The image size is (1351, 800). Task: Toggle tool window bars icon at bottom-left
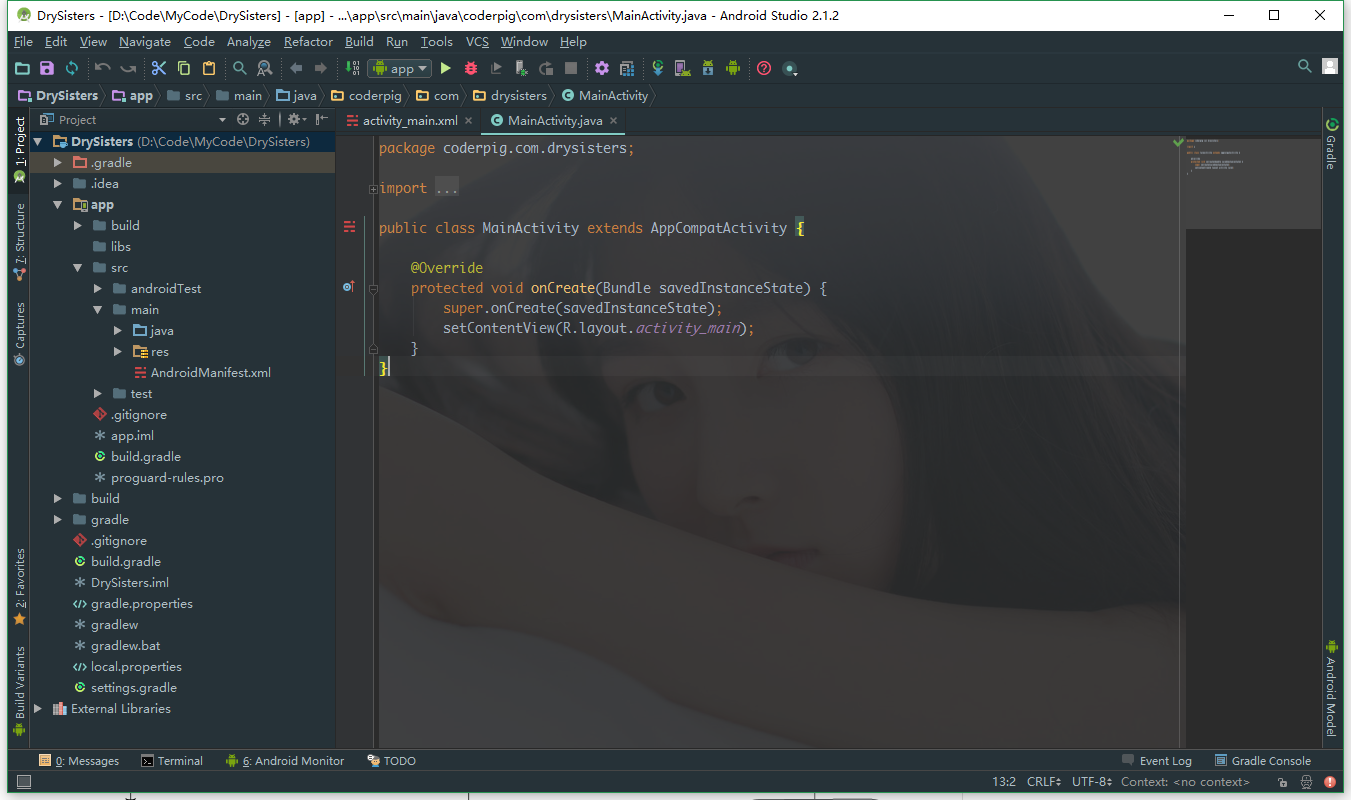point(24,782)
